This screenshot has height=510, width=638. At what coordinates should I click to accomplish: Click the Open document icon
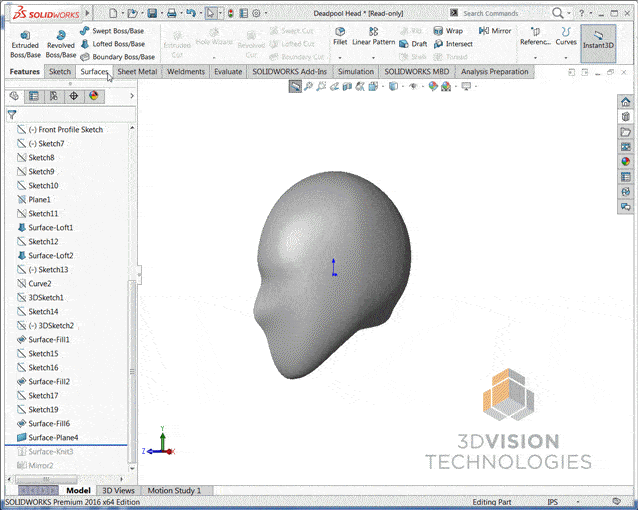(x=132, y=13)
